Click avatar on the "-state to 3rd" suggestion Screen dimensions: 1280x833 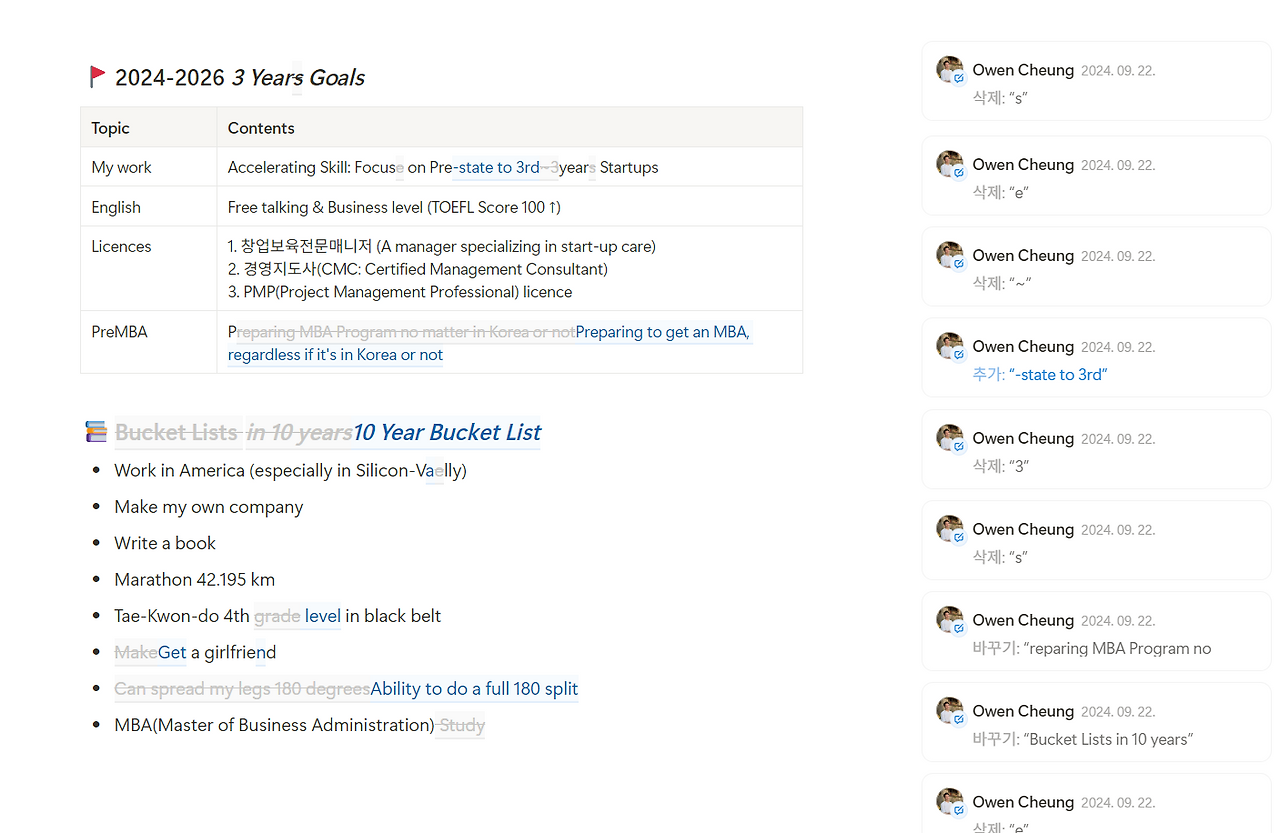(949, 346)
